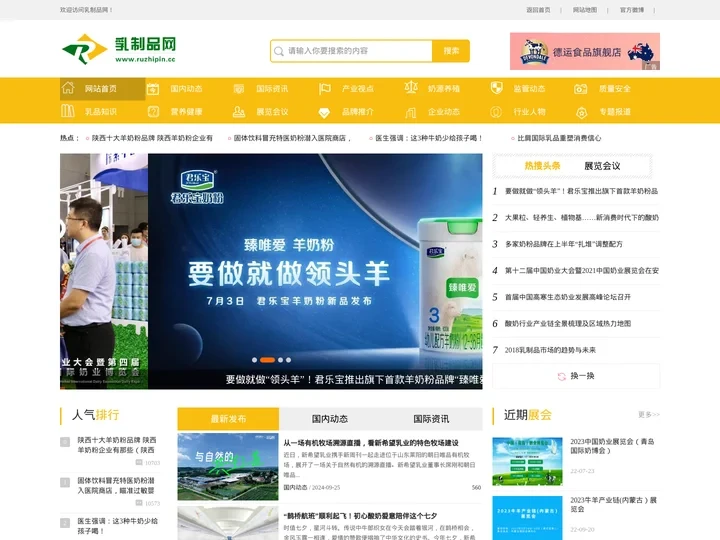
Task: Focus the search input field
Action: coord(351,51)
